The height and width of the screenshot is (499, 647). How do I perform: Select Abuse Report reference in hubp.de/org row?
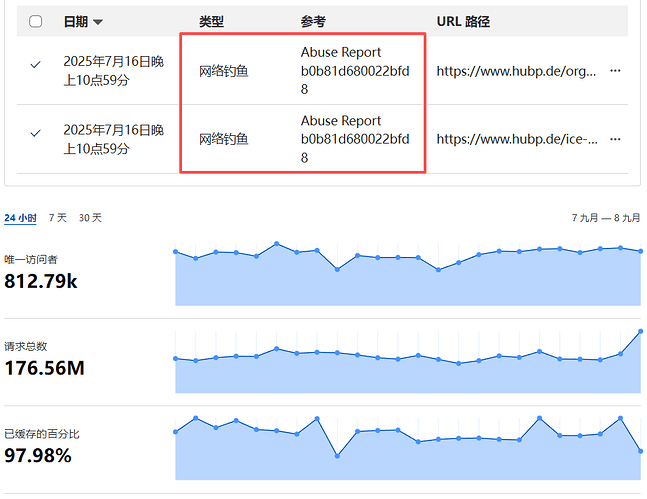pyautogui.click(x=355, y=71)
